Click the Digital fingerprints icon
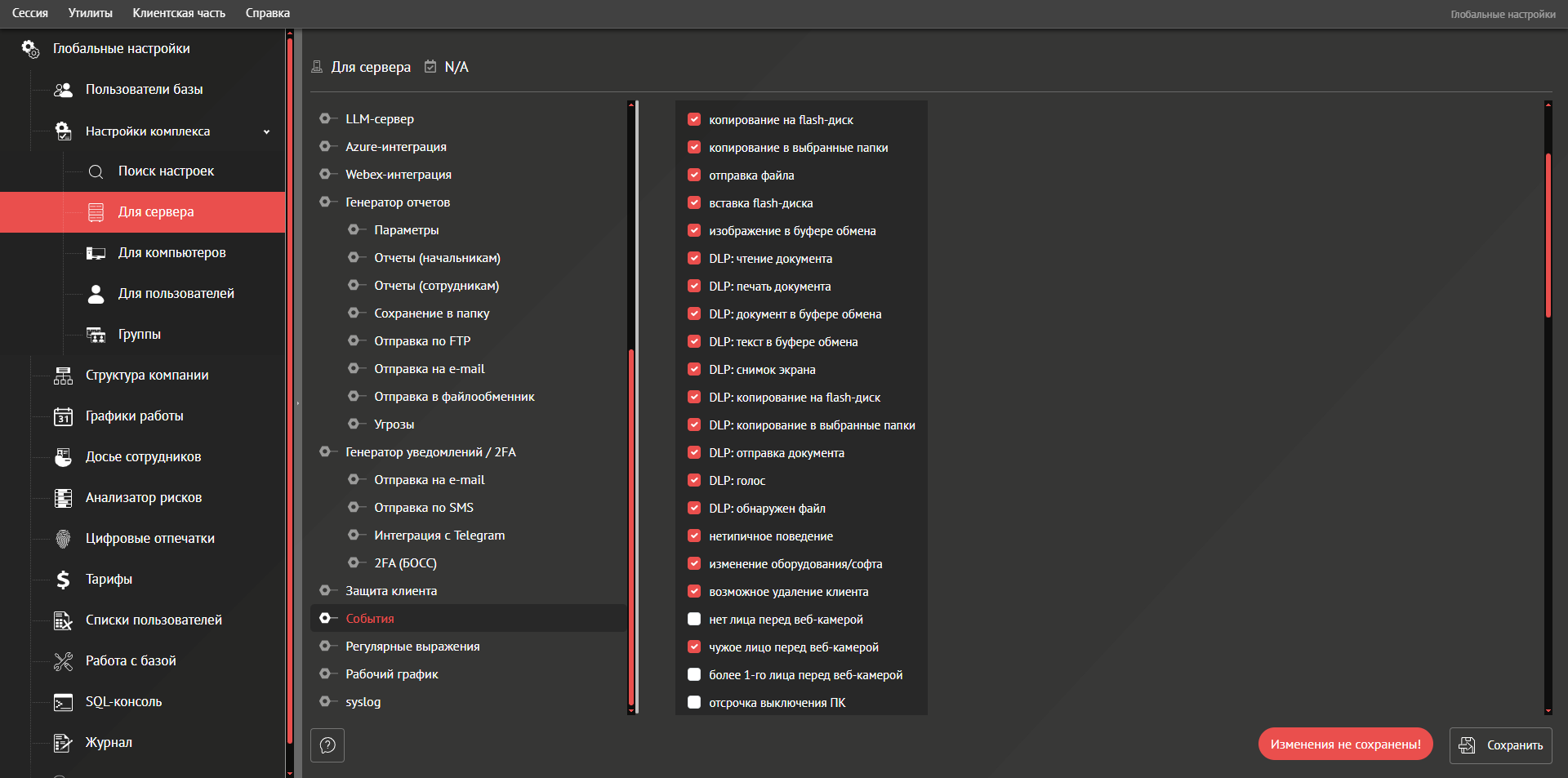 [x=63, y=539]
